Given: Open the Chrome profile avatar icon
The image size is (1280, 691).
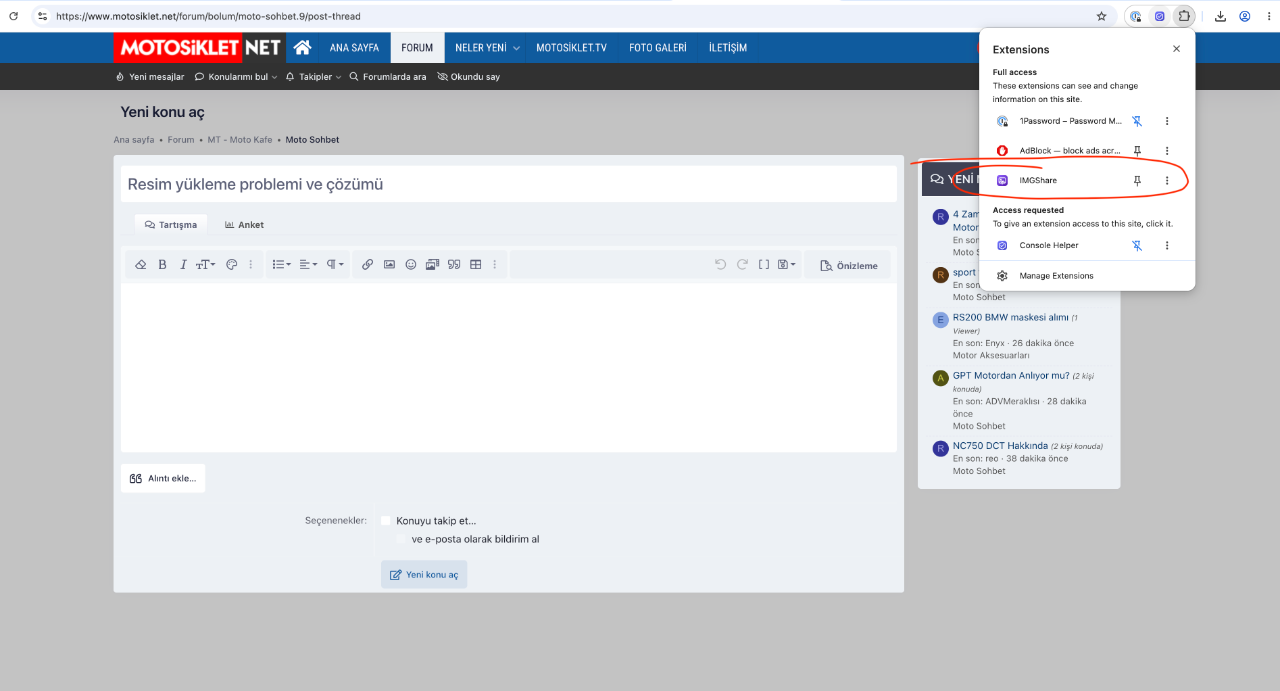Looking at the screenshot, I should [x=1245, y=16].
